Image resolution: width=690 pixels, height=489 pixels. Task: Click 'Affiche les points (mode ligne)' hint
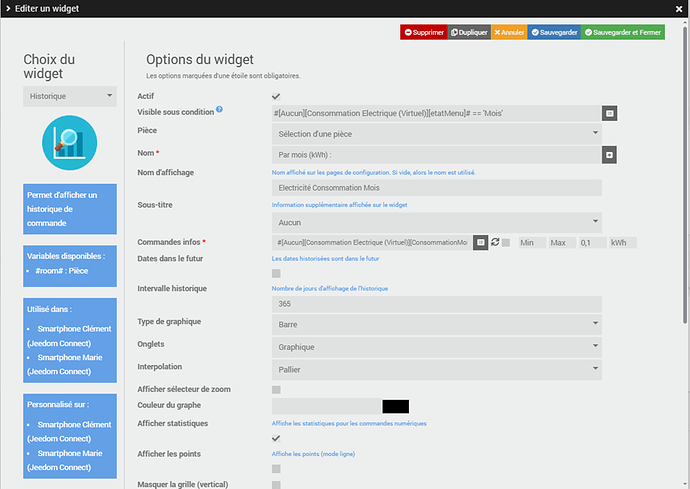pyautogui.click(x=313, y=454)
